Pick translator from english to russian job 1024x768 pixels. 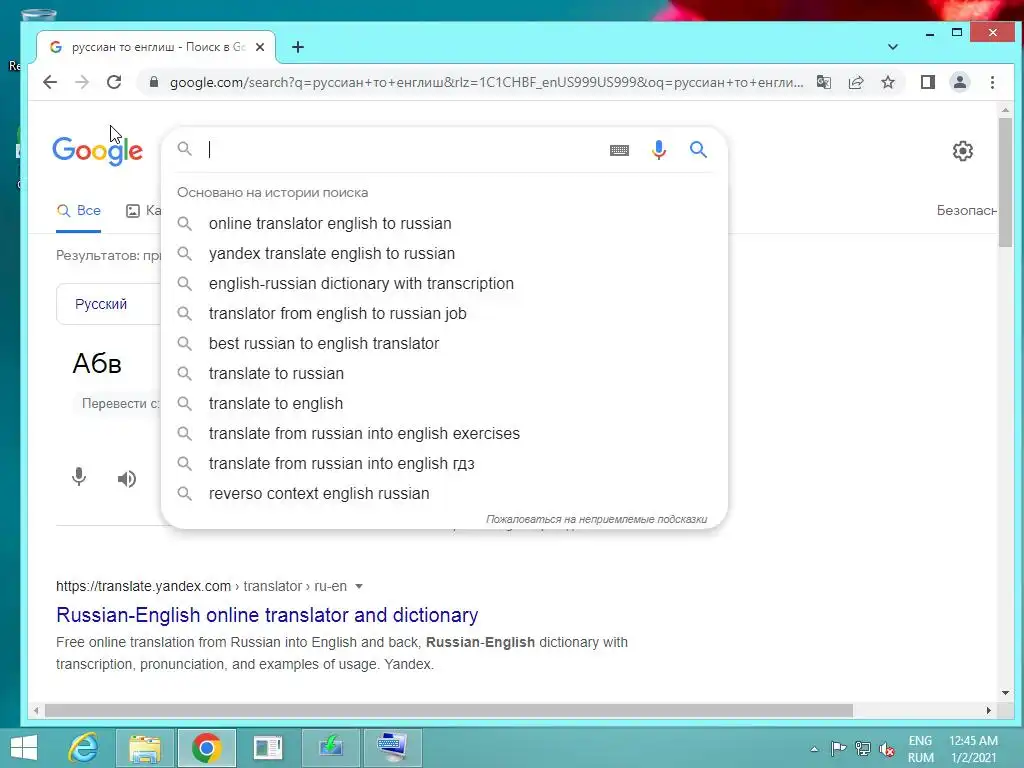point(444,313)
